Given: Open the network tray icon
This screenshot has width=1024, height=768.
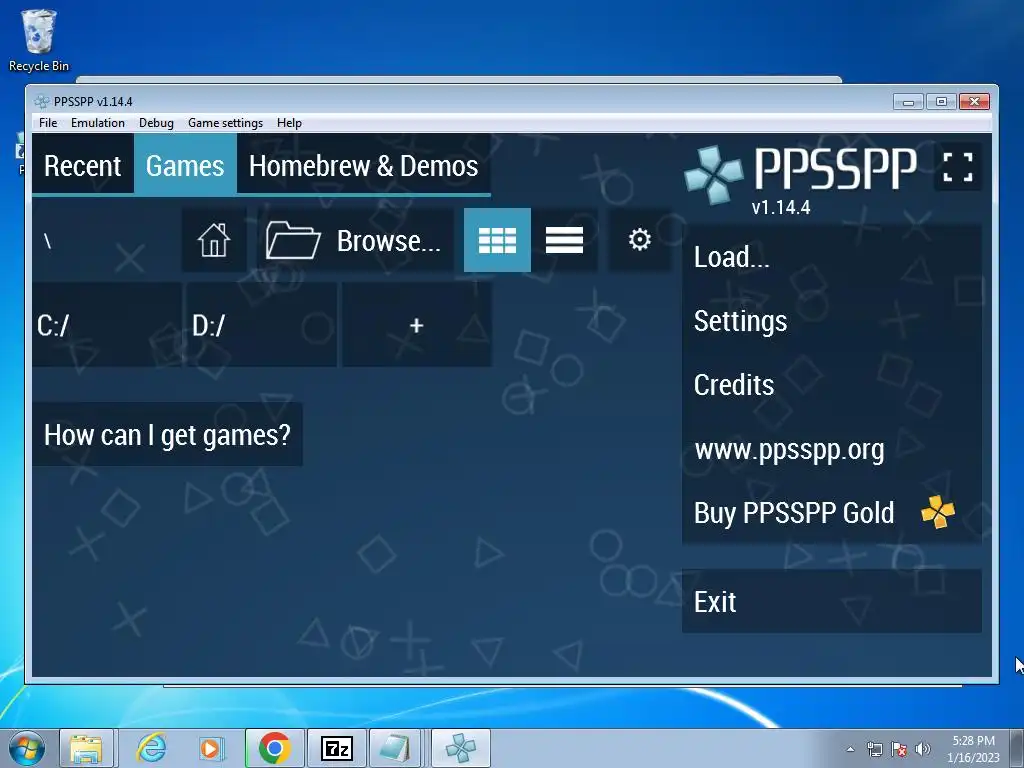Looking at the screenshot, I should tap(874, 749).
